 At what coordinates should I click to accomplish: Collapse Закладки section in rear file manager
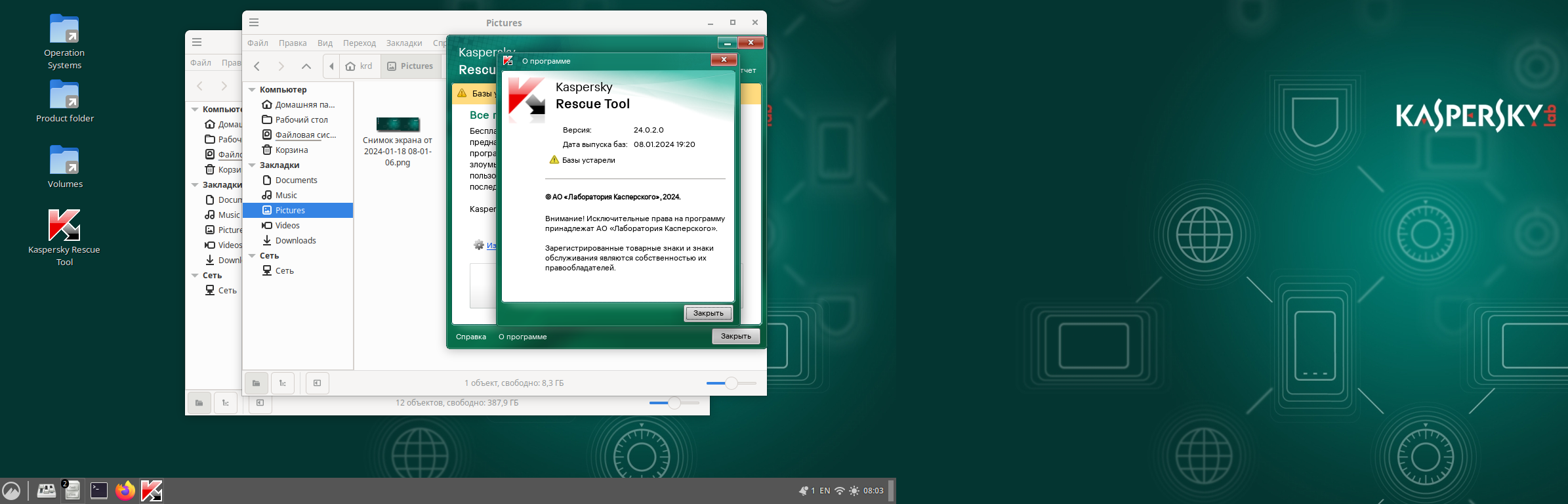click(195, 185)
